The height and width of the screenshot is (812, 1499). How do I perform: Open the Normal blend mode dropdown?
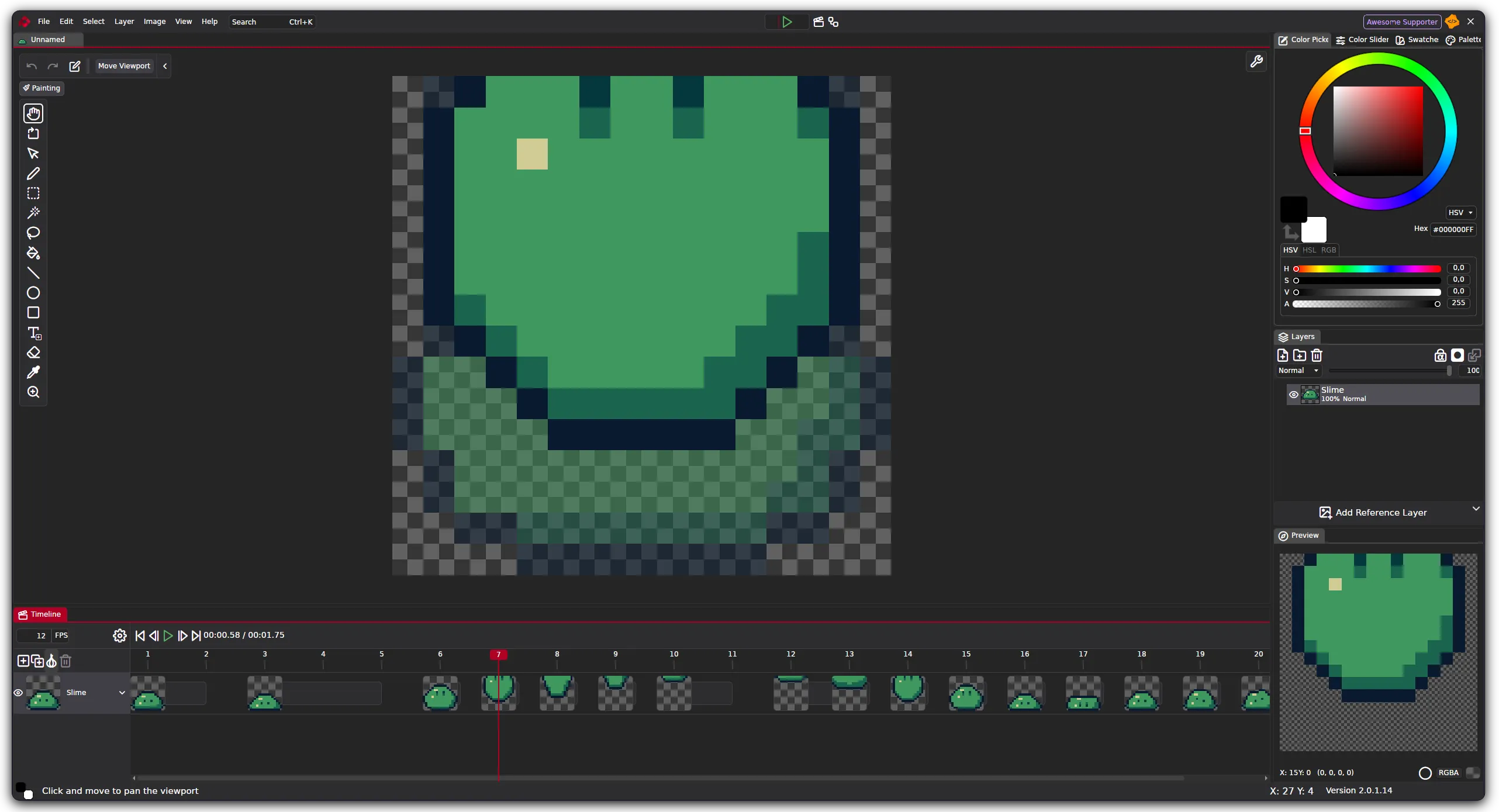[x=1298, y=371]
